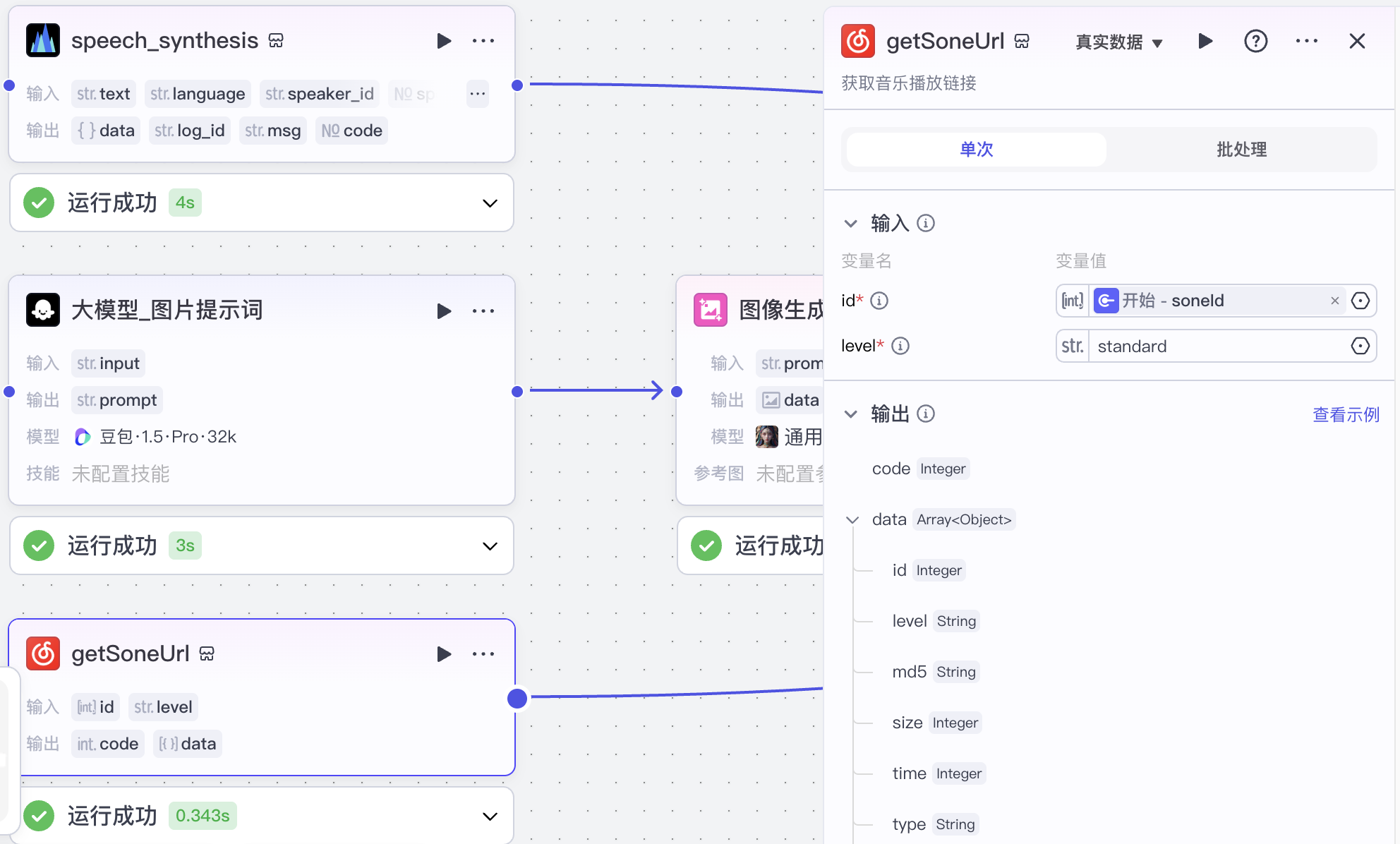Click the Doubao model icon
1400x844 pixels.
coord(83,436)
